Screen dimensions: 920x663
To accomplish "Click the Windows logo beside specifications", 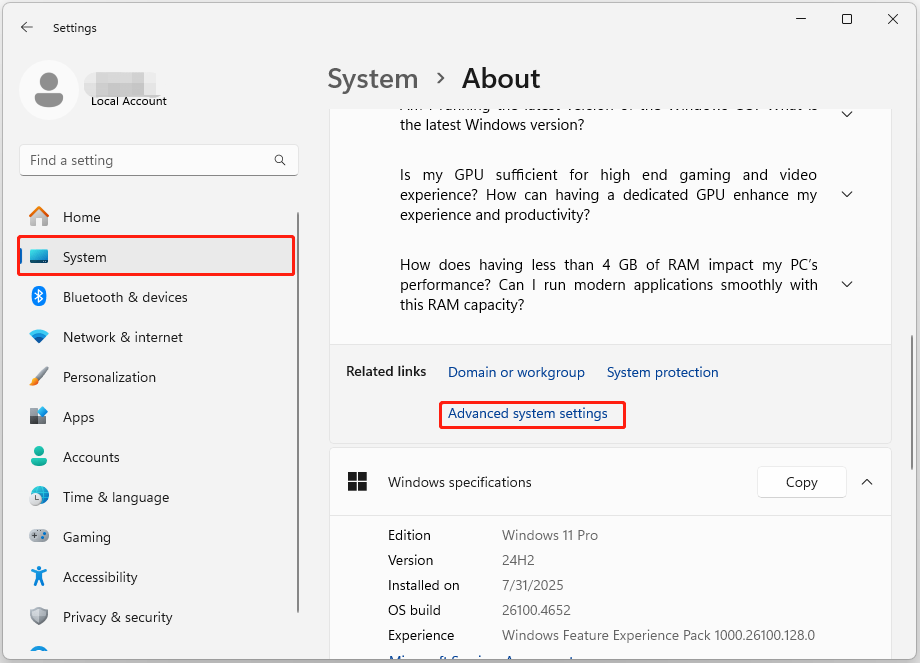I will point(357,482).
